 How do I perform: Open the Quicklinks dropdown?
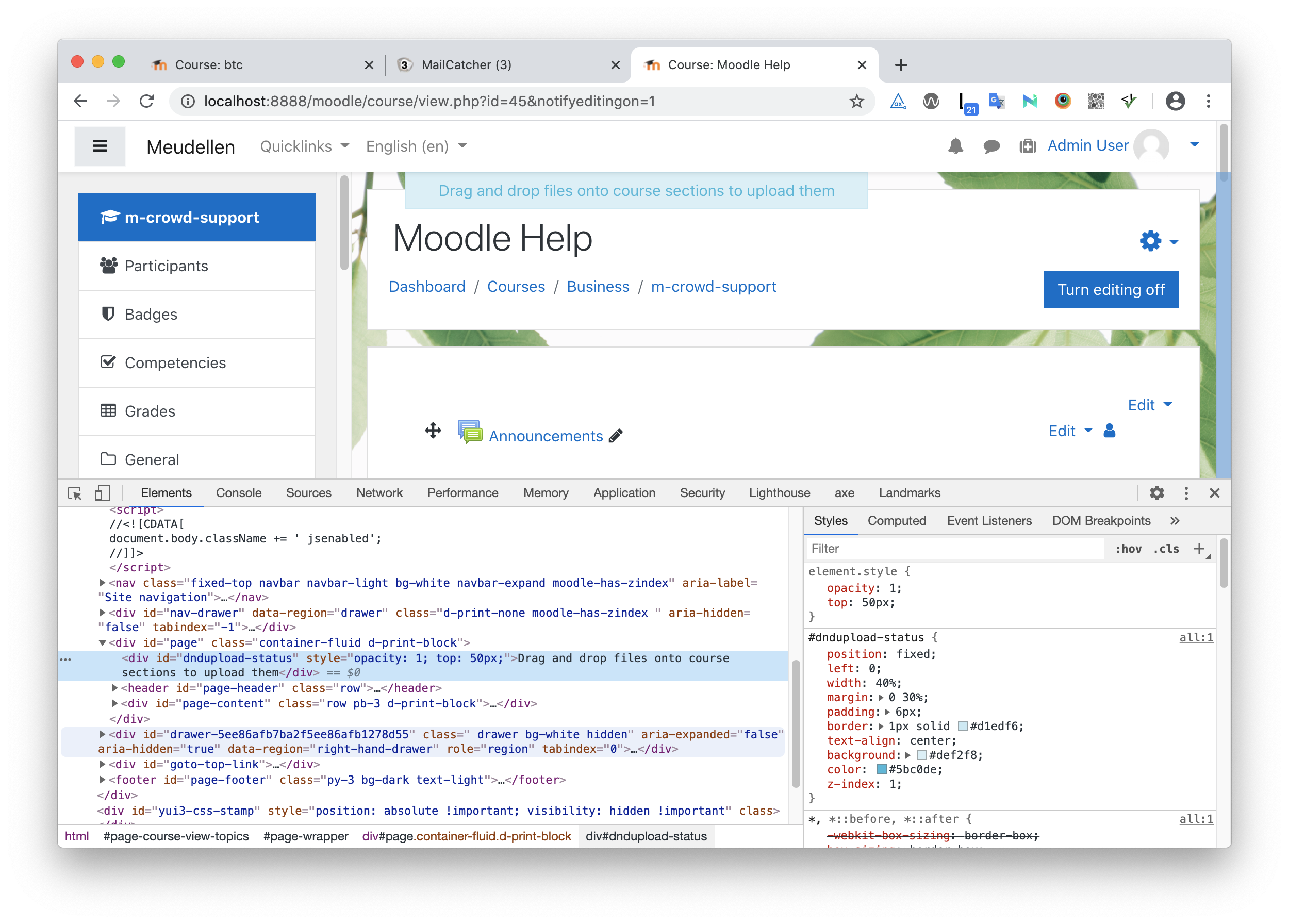[305, 146]
